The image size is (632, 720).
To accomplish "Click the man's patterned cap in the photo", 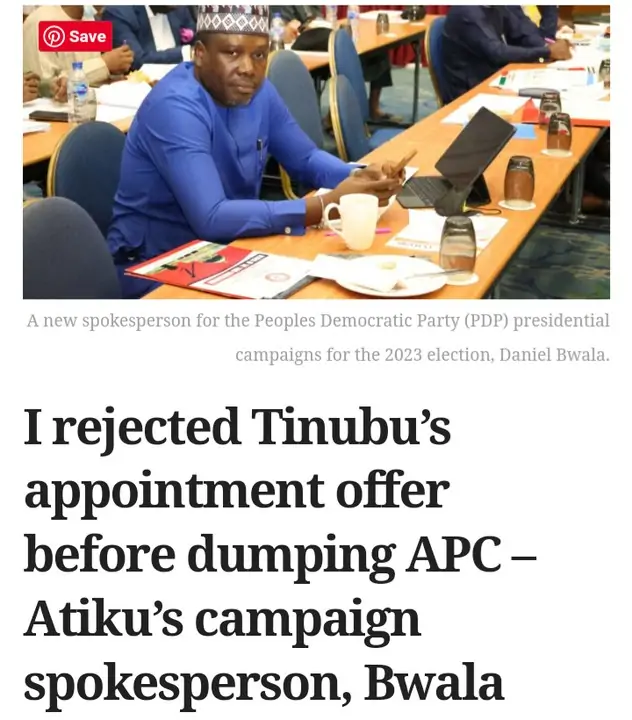I will (x=231, y=19).
